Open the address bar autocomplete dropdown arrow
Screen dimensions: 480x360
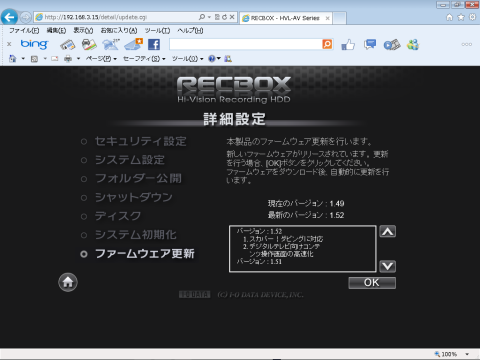[x=209, y=17]
